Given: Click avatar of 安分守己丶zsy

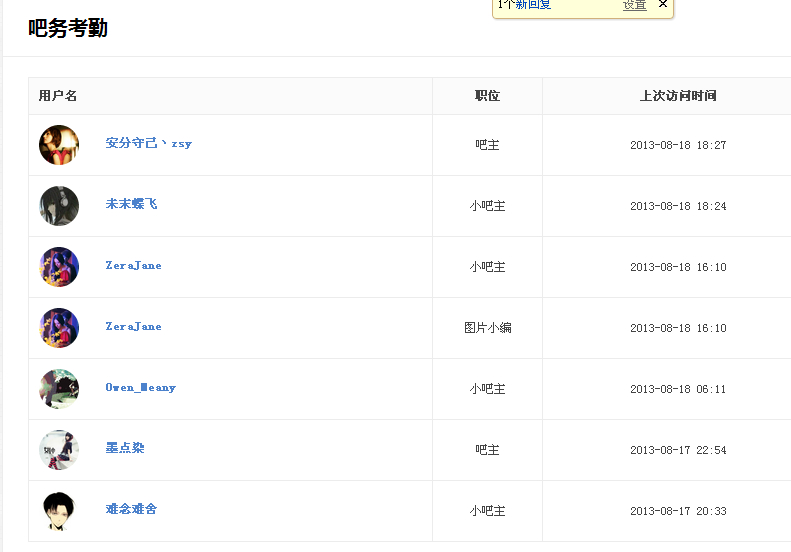Looking at the screenshot, I should click(x=59, y=145).
